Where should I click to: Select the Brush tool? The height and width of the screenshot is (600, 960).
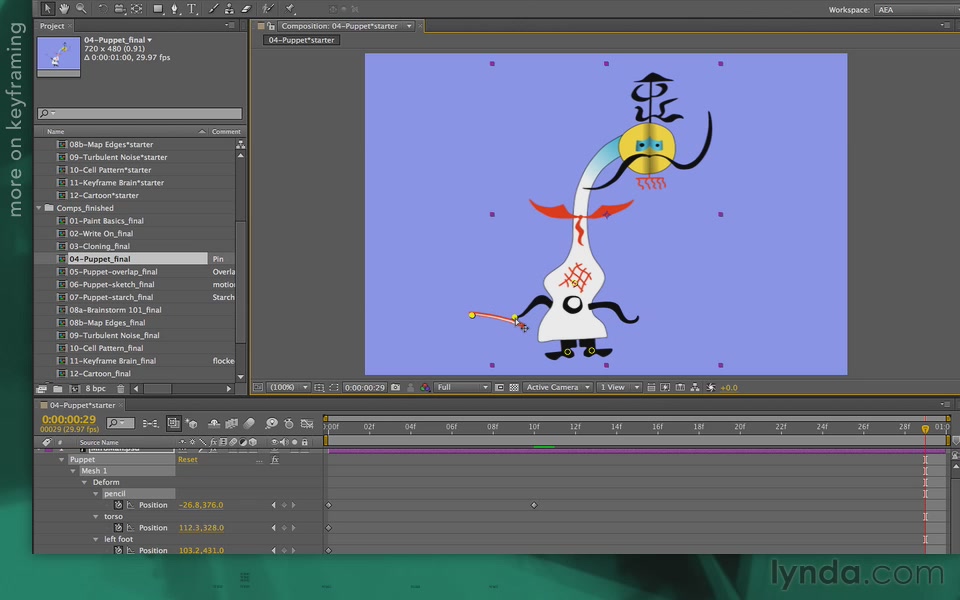(213, 9)
